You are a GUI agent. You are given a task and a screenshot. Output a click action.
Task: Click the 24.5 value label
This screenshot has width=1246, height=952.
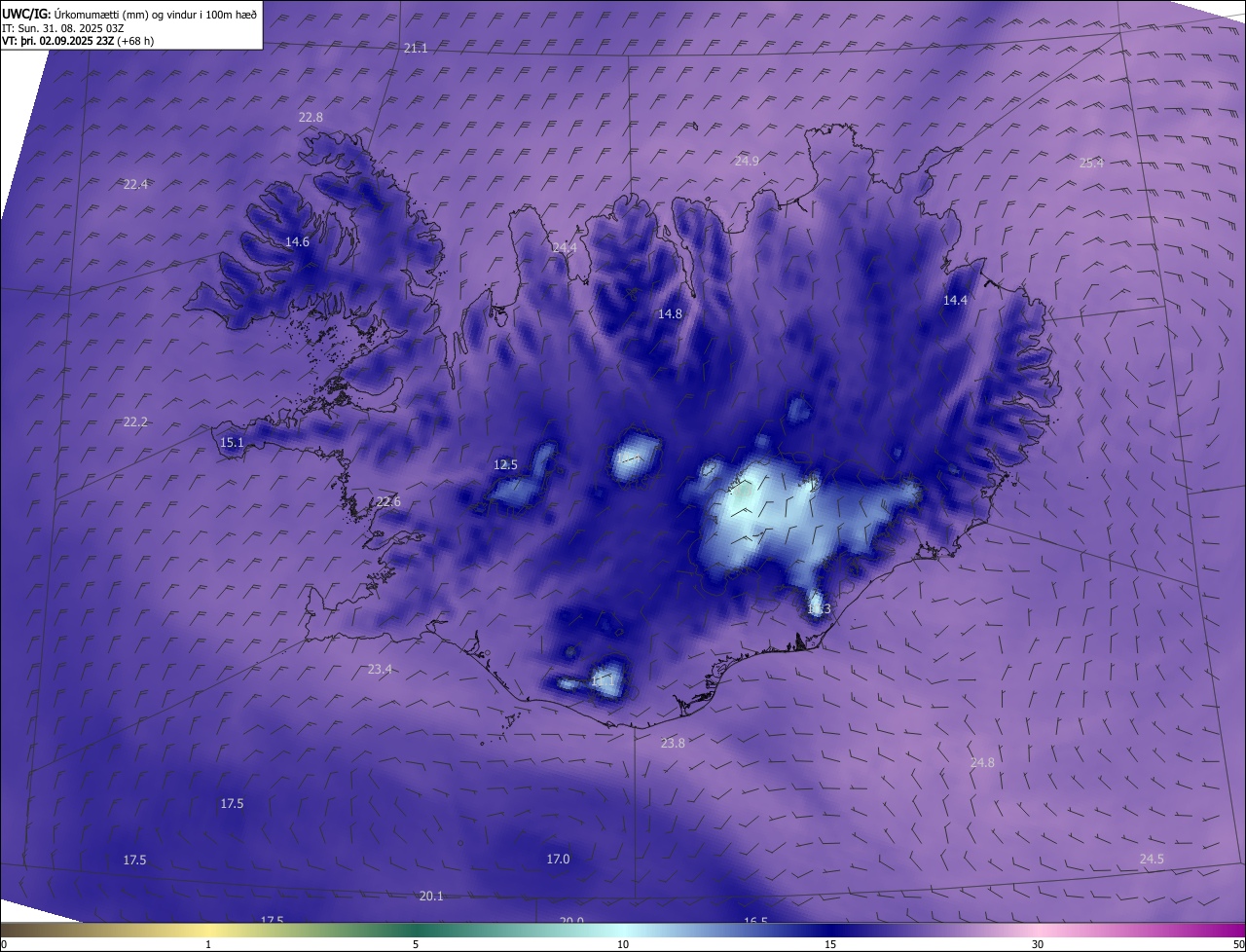click(1152, 859)
